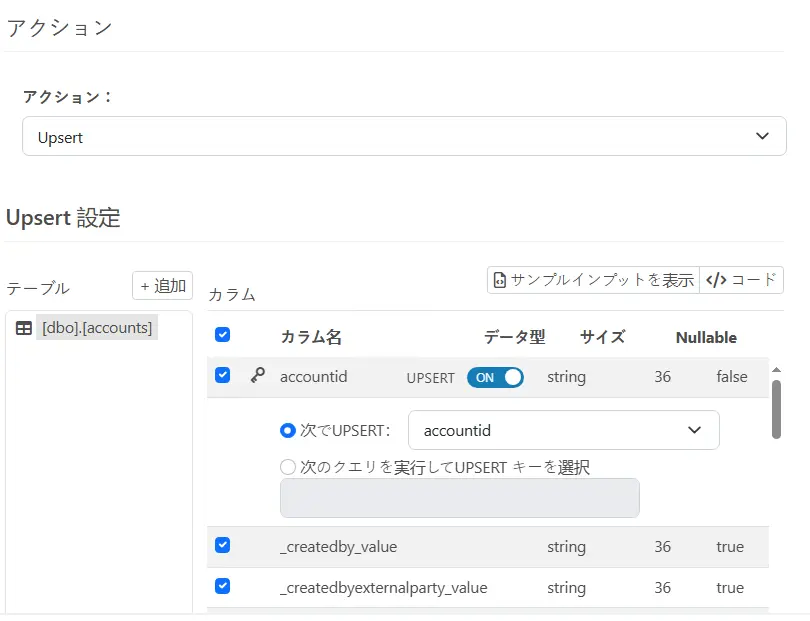The width and height of the screenshot is (810, 621).
Task: Click the scrollbar up arrow in column list
Action: pyautogui.click(x=776, y=369)
